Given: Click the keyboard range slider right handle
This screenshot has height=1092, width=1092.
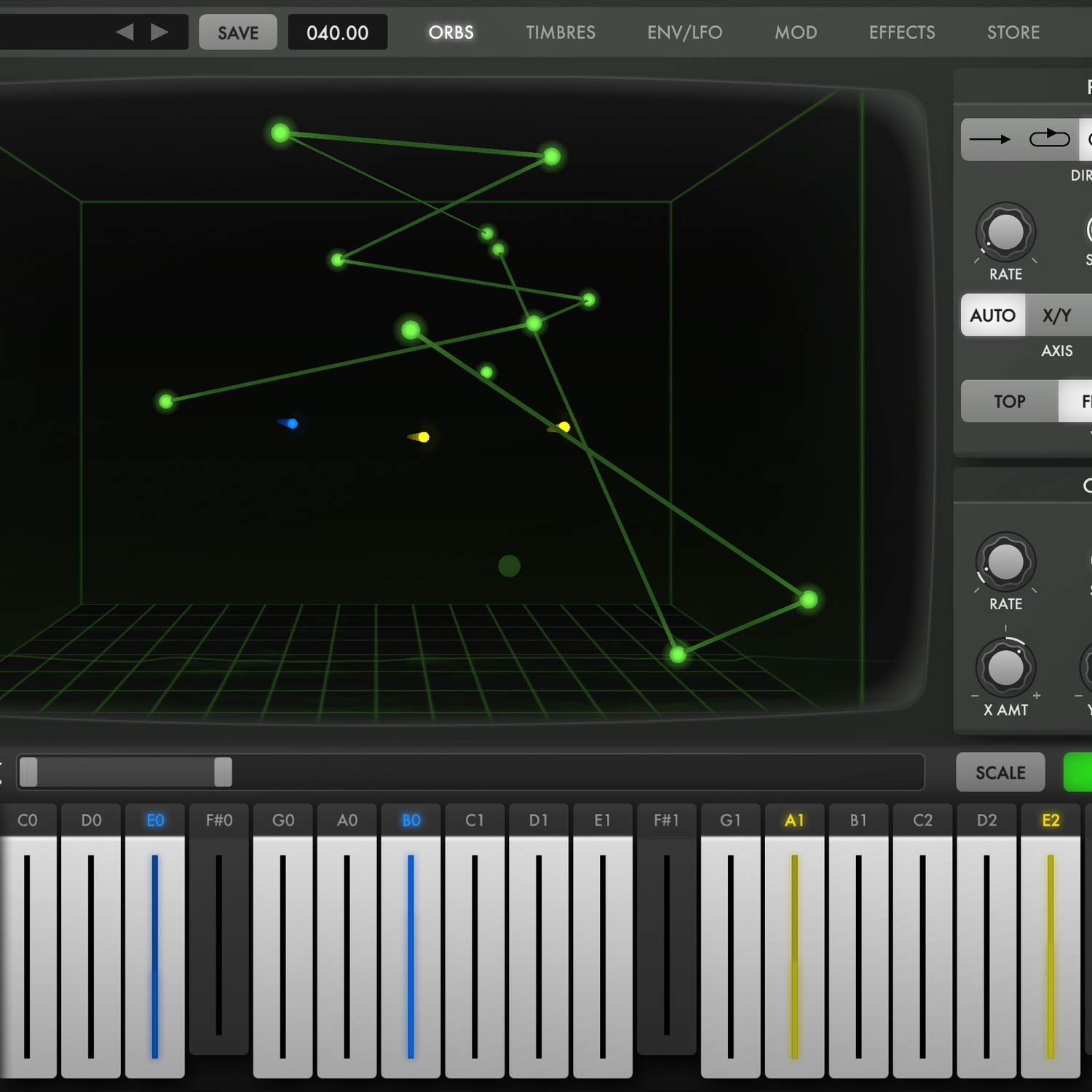Looking at the screenshot, I should 223,772.
